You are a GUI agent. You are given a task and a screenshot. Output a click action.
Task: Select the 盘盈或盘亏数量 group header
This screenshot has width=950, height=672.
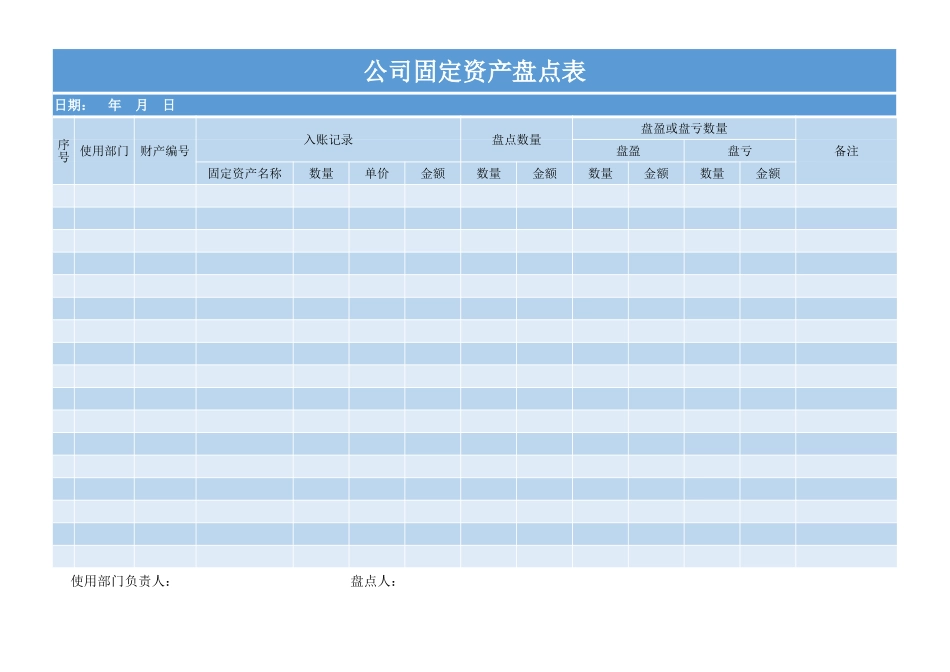coord(684,128)
